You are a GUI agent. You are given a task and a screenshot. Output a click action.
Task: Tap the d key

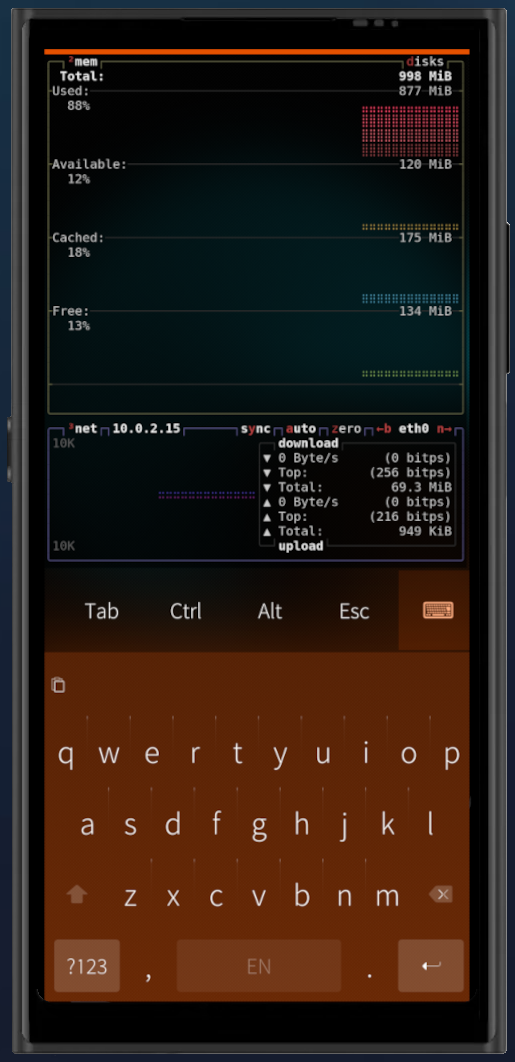[x=173, y=825]
